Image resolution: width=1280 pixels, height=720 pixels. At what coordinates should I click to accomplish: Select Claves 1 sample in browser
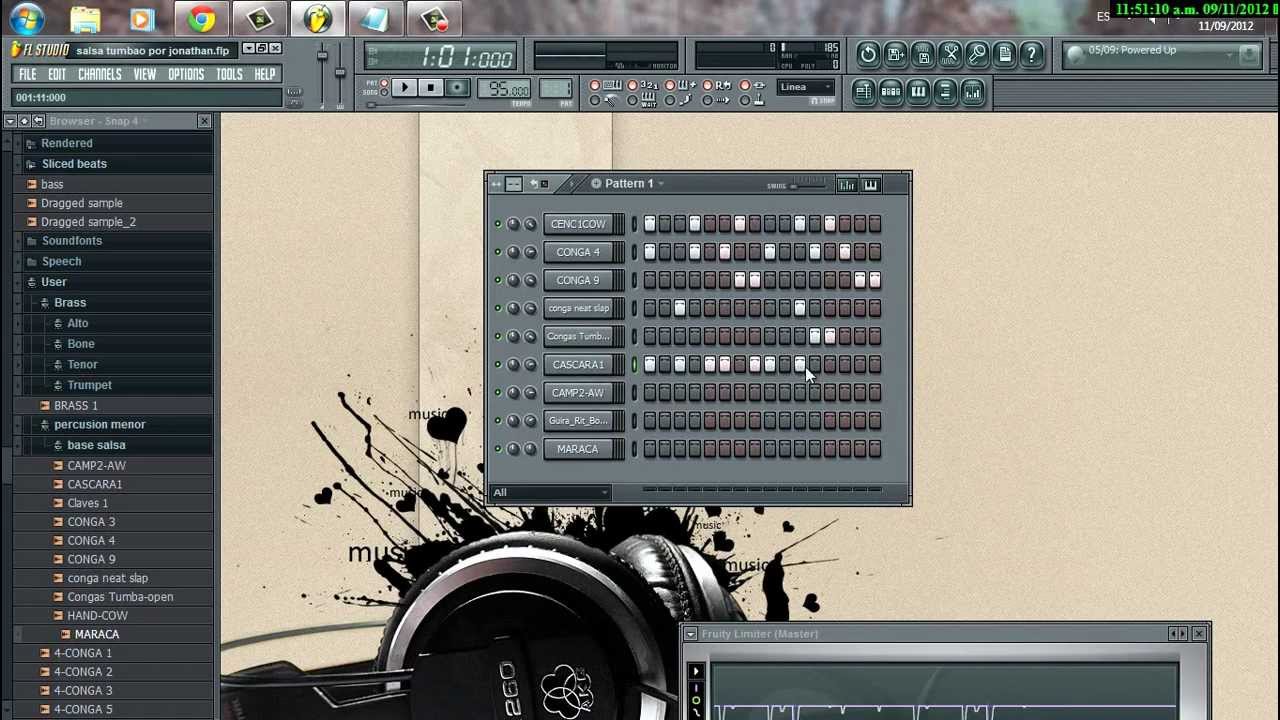[x=87, y=503]
